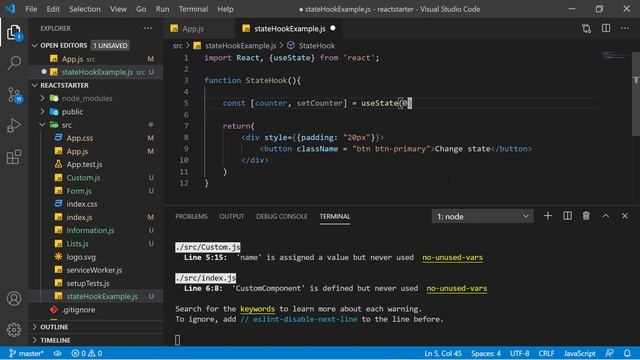
Task: Select the Terminal panel tab
Action: click(x=335, y=216)
